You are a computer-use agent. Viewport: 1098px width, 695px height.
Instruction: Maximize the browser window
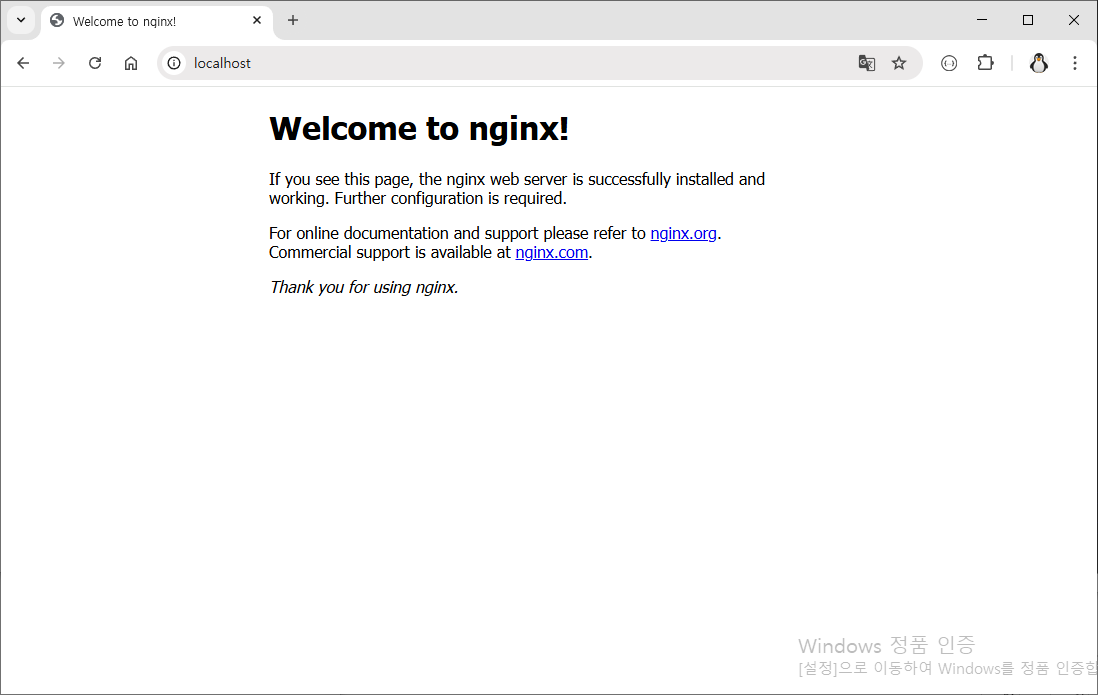(x=1028, y=20)
